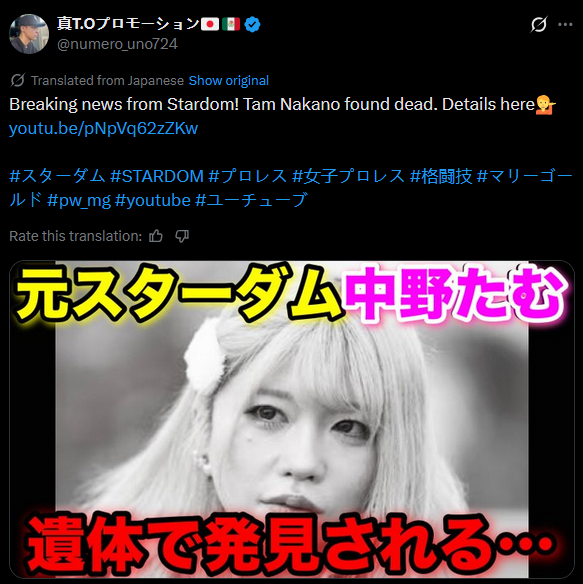Open the #youtube hashtag

153,201
